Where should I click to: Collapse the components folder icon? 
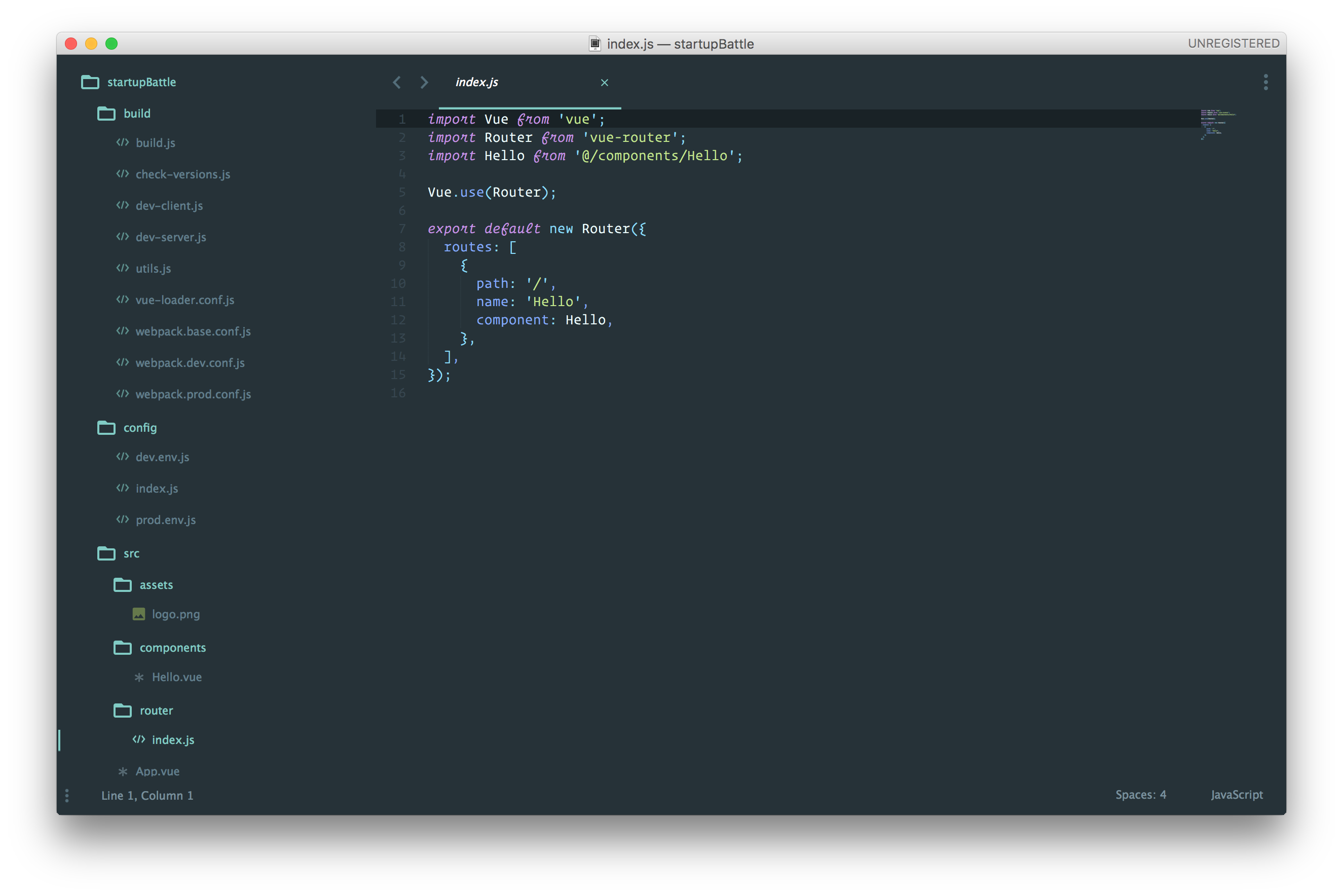point(122,648)
